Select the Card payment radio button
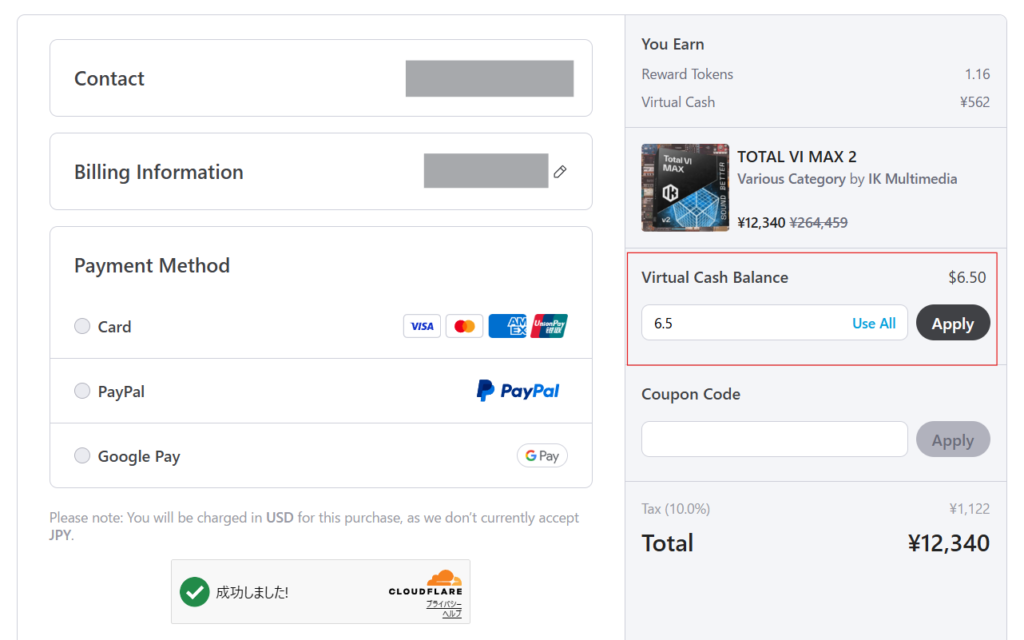The width and height of the screenshot is (1024, 640). [82, 326]
